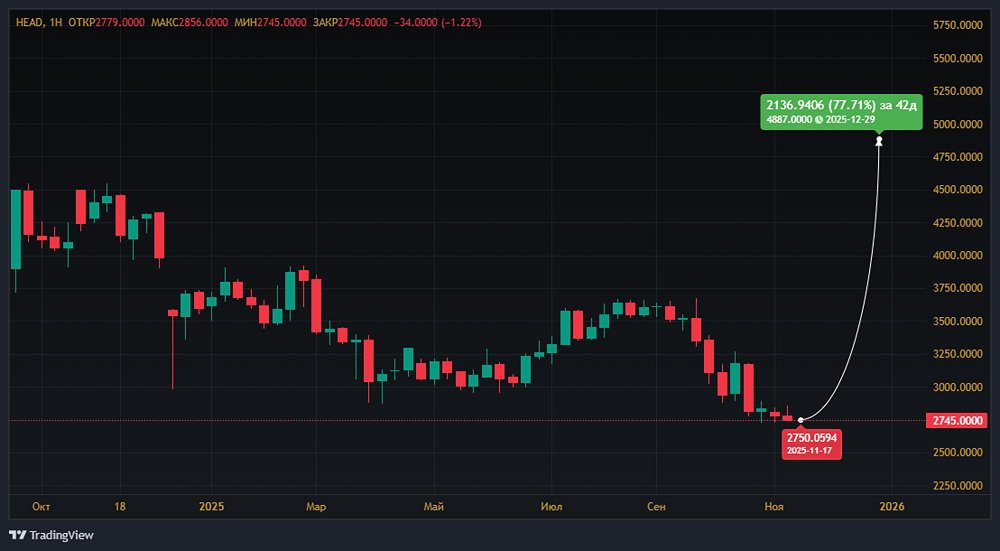Click the Окт label on the time axis

tap(41, 507)
